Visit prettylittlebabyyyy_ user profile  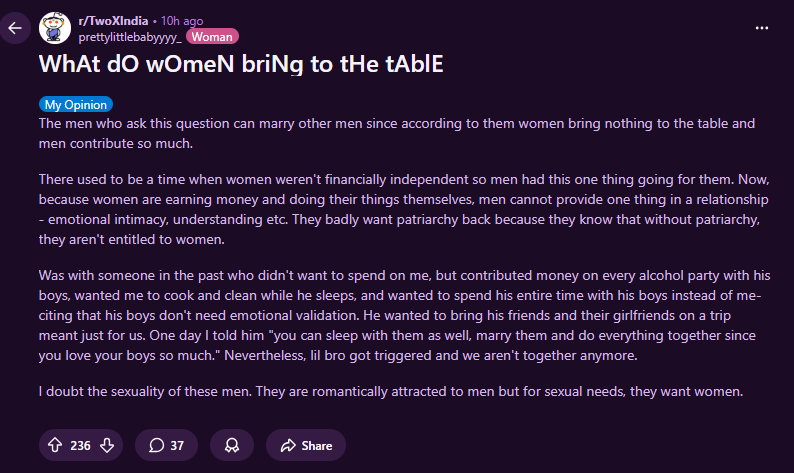[129, 36]
